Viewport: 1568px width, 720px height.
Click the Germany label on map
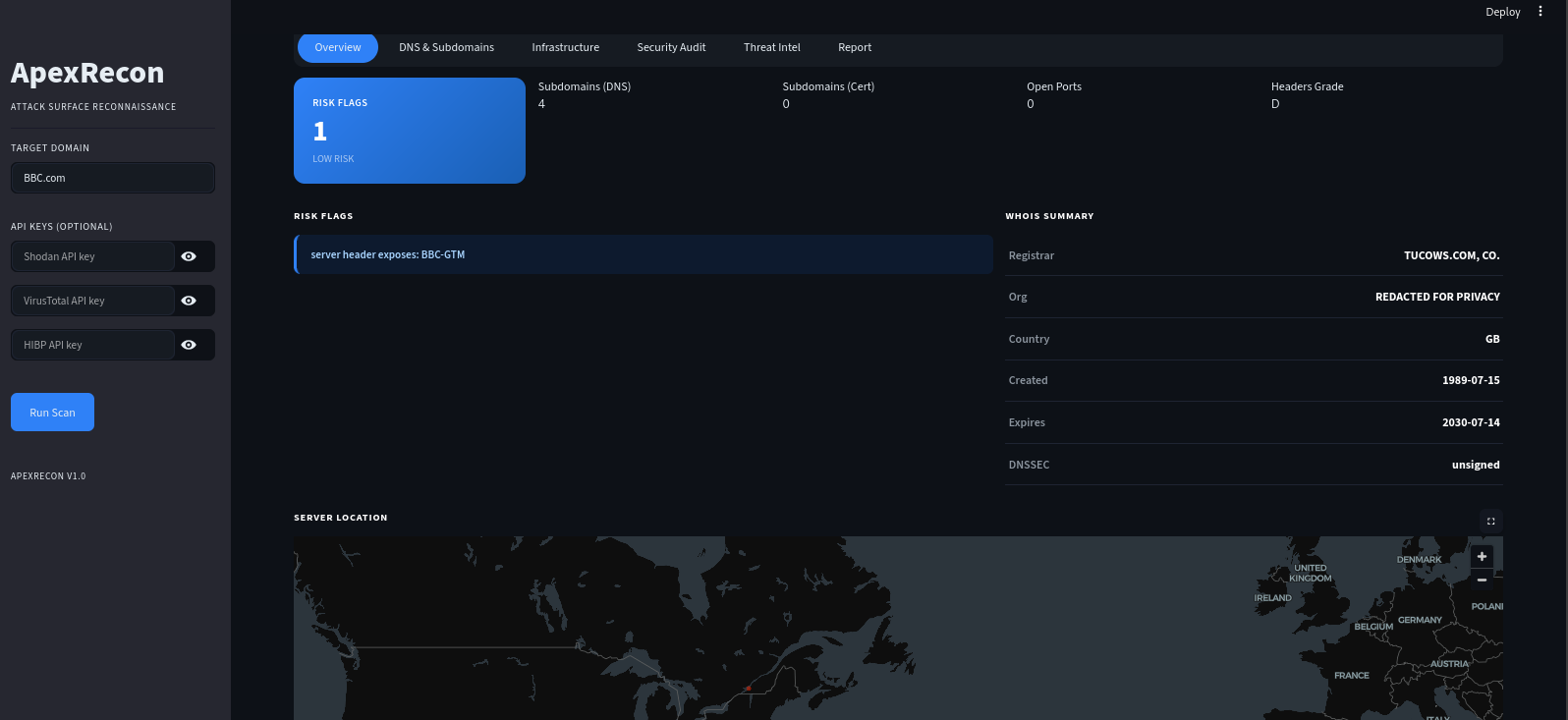(1420, 620)
